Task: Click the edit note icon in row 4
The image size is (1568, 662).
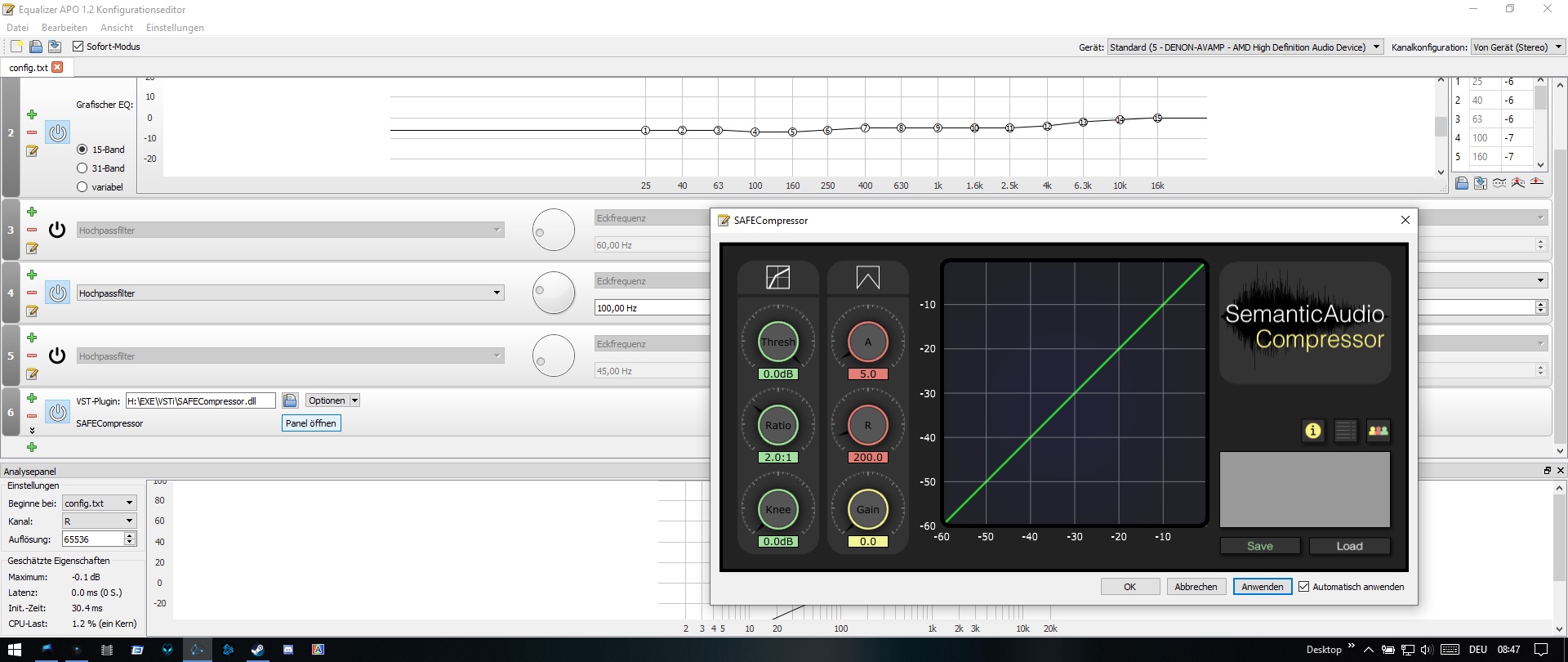Action: tap(32, 311)
